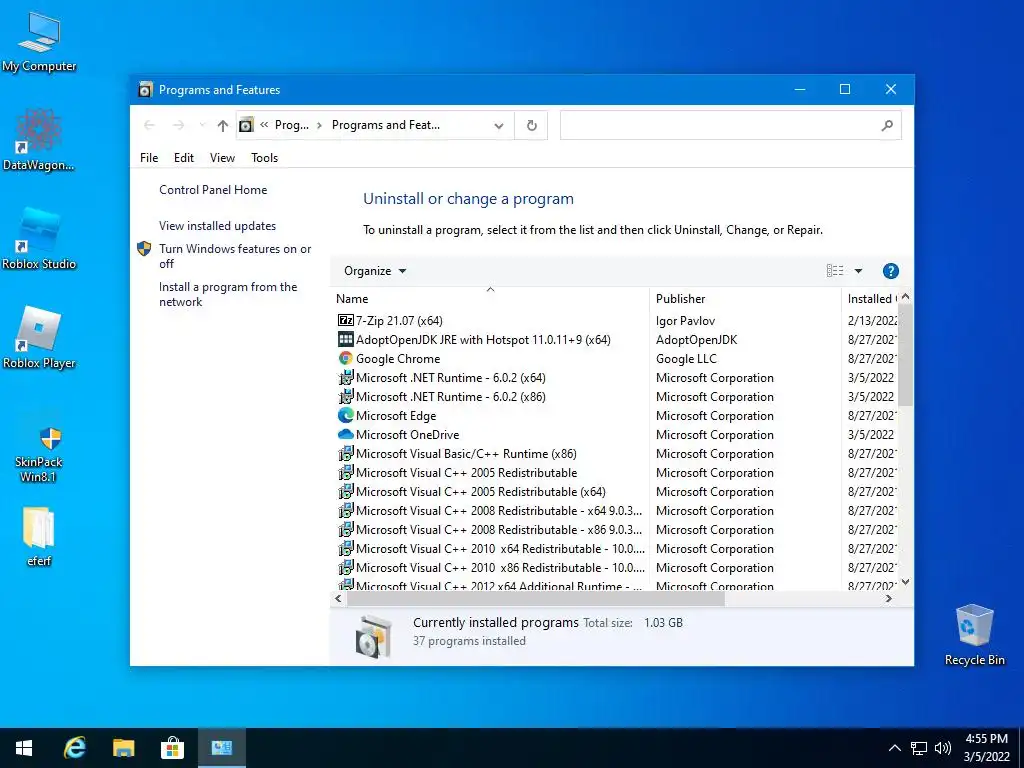Viewport: 1024px width, 768px height.
Task: Sort by the Publisher column header
Action: pyautogui.click(x=745, y=298)
